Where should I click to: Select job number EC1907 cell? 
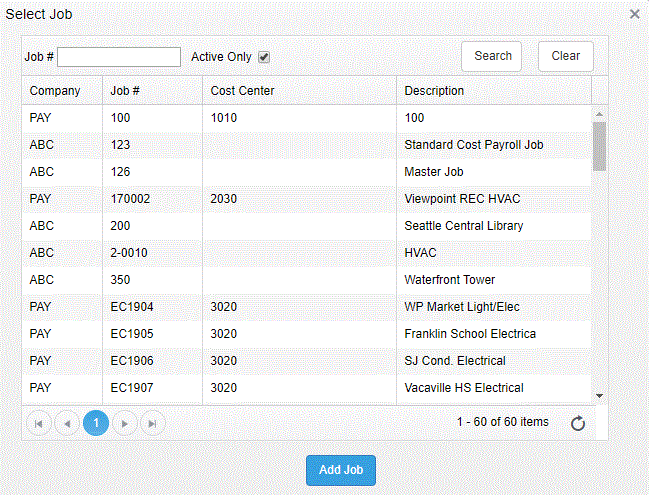point(152,388)
